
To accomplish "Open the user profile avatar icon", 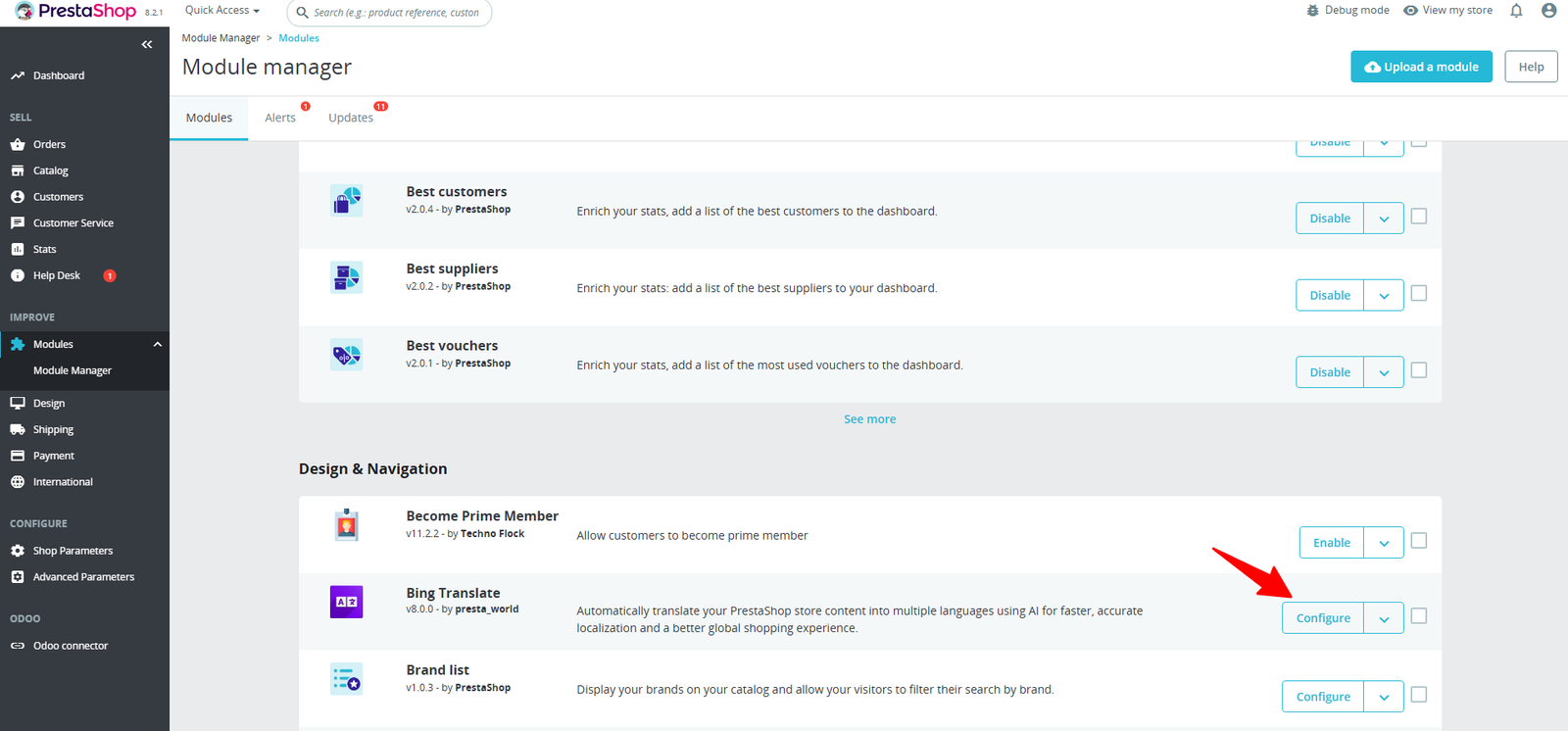I will [1548, 11].
